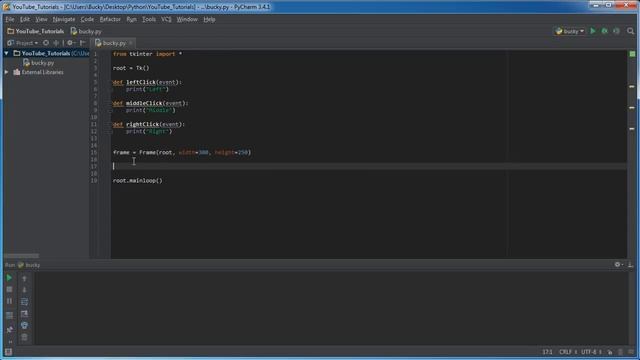Viewport: 640px width, 360px height.
Task: Open the Project view dropdown
Action: (x=22, y=43)
